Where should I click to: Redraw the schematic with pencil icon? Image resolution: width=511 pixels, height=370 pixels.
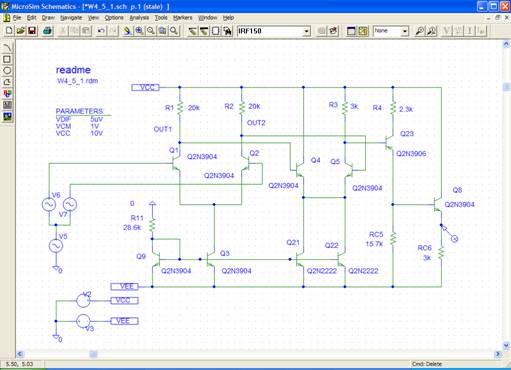coord(127,31)
